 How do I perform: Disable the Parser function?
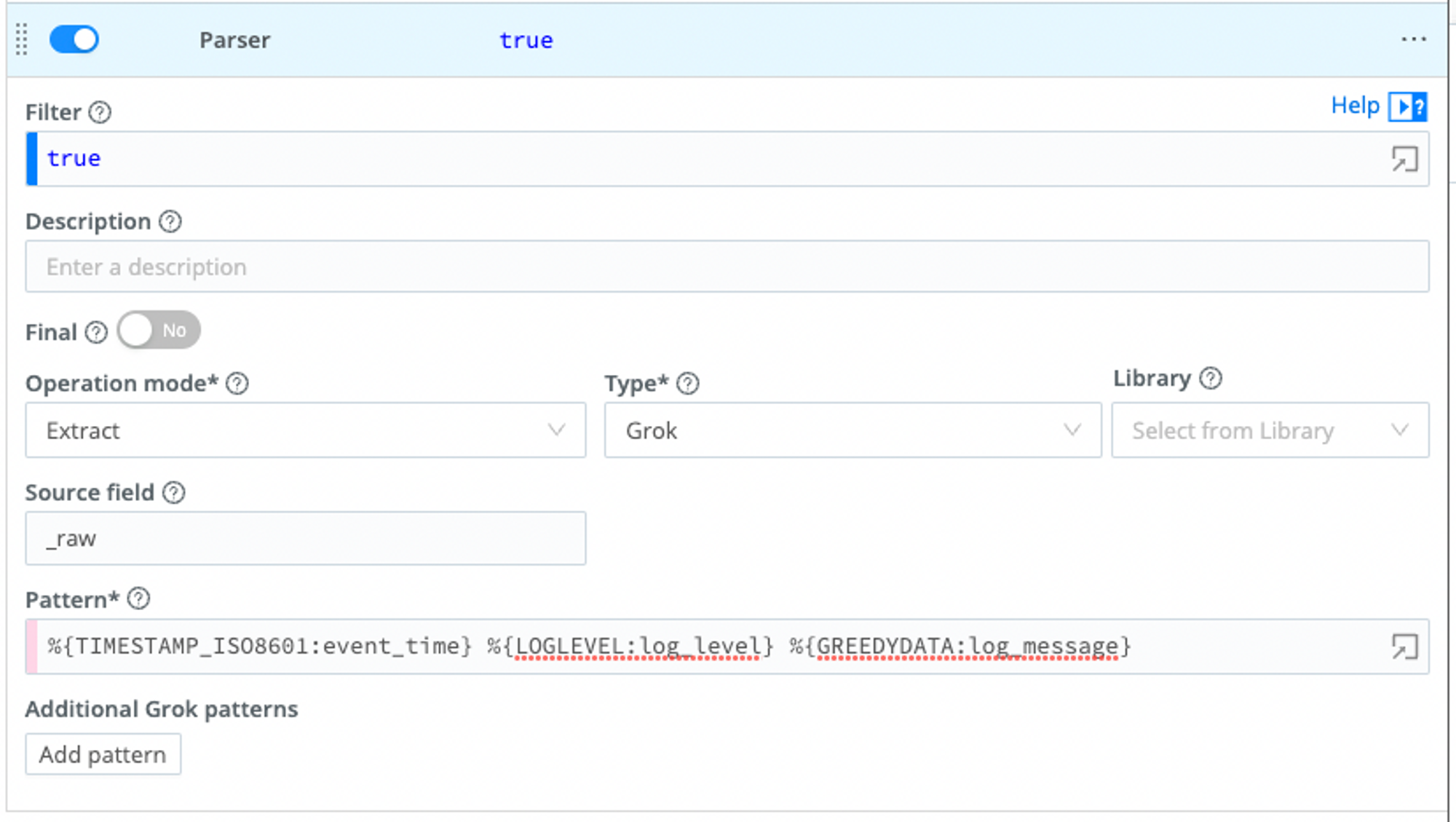pos(74,39)
